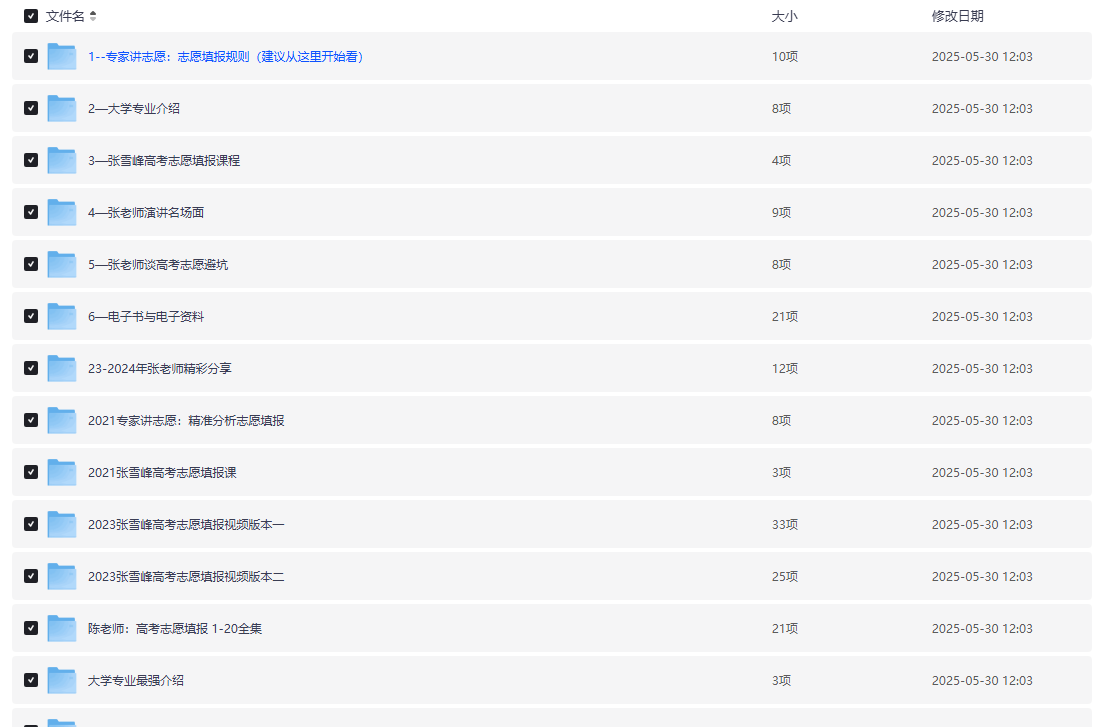Sort files by 修改日期 column header
Screen dimensions: 1102x727
point(957,16)
